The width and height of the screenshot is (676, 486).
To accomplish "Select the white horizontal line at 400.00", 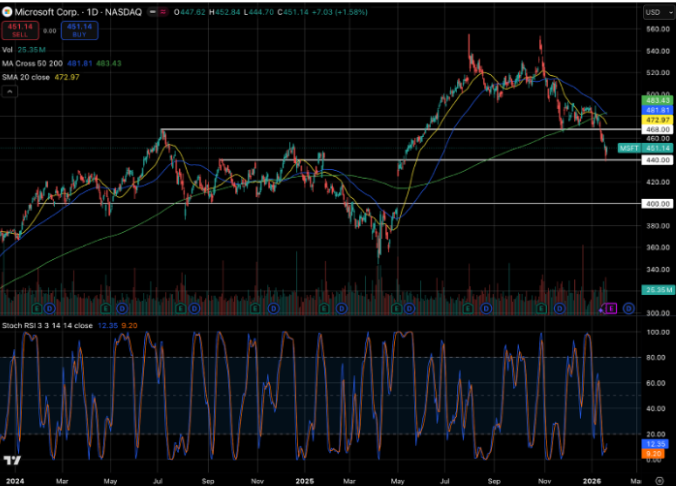I will coord(300,203).
